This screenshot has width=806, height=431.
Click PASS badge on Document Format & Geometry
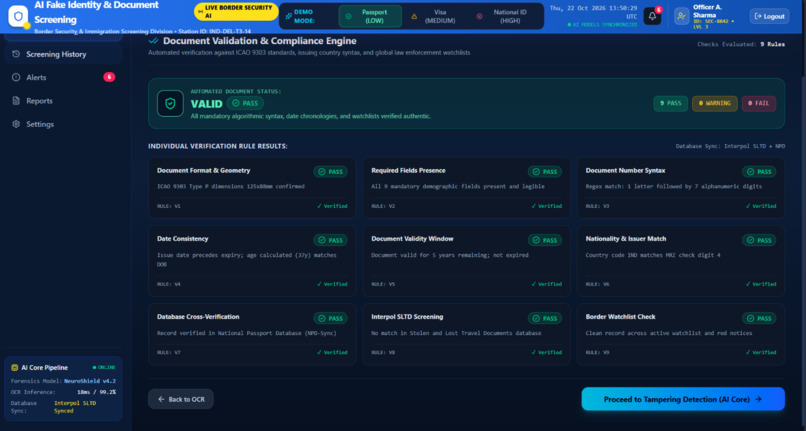pos(331,172)
